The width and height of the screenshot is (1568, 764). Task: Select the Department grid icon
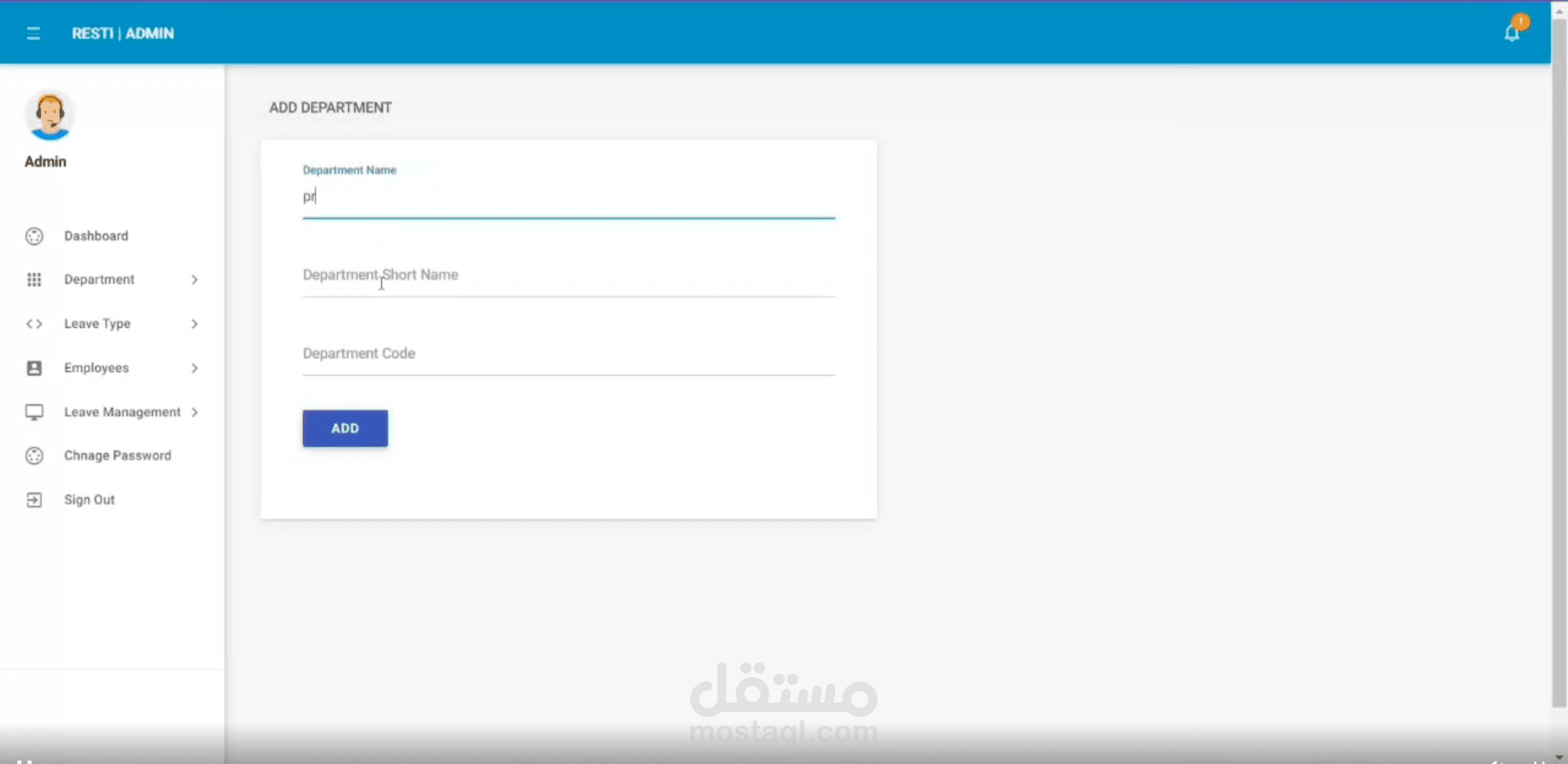33,279
